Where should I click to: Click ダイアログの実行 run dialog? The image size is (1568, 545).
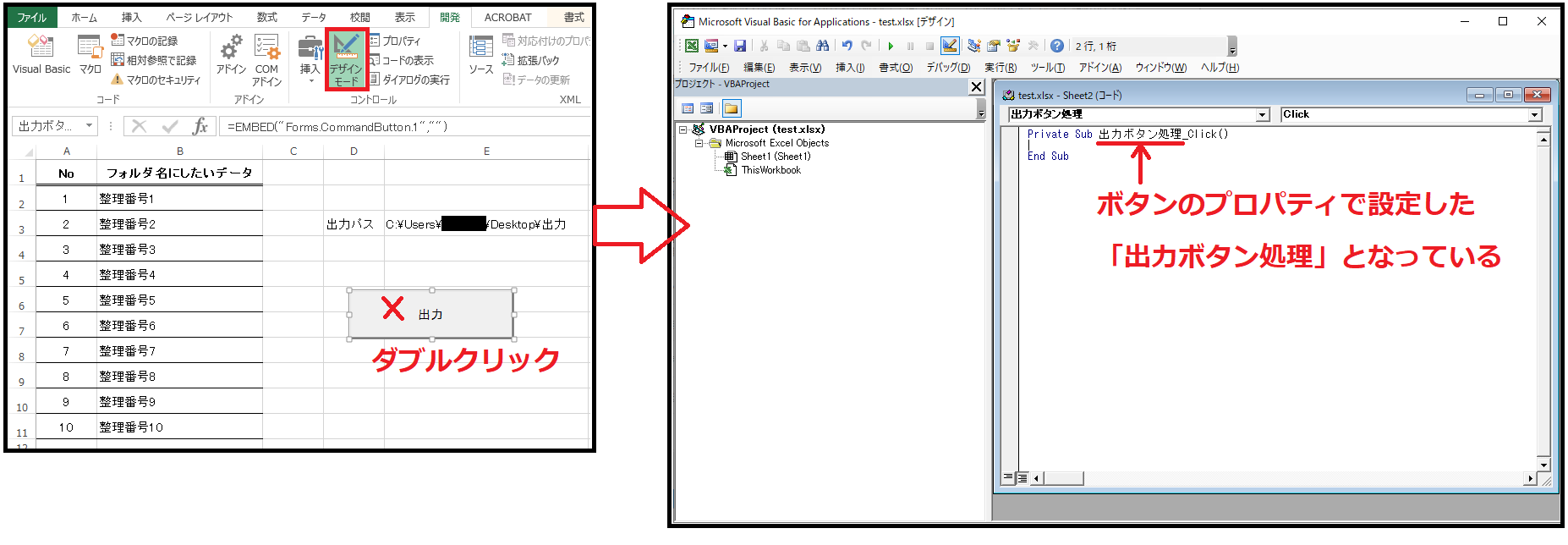(409, 80)
